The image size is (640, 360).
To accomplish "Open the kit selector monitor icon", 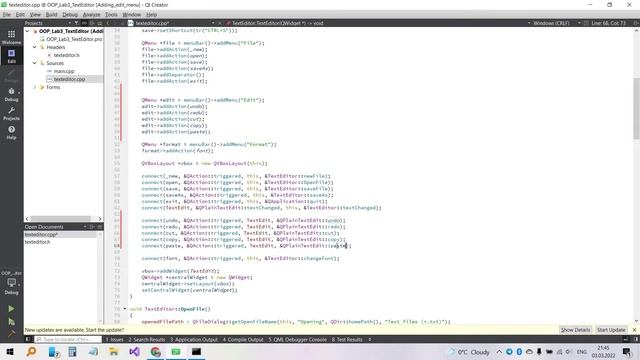I will pyautogui.click(x=11, y=284).
